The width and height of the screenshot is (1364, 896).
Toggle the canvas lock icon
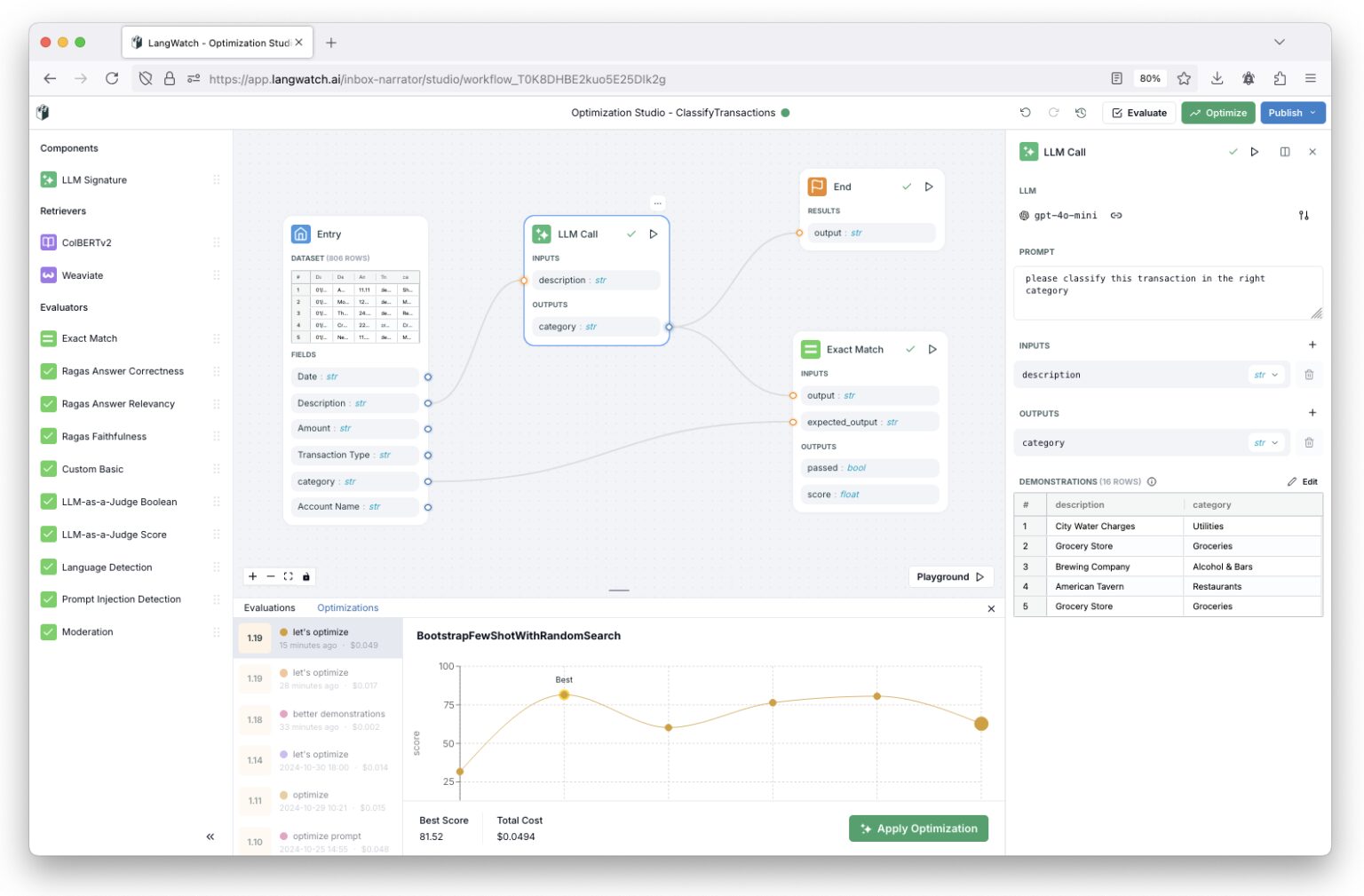(306, 576)
